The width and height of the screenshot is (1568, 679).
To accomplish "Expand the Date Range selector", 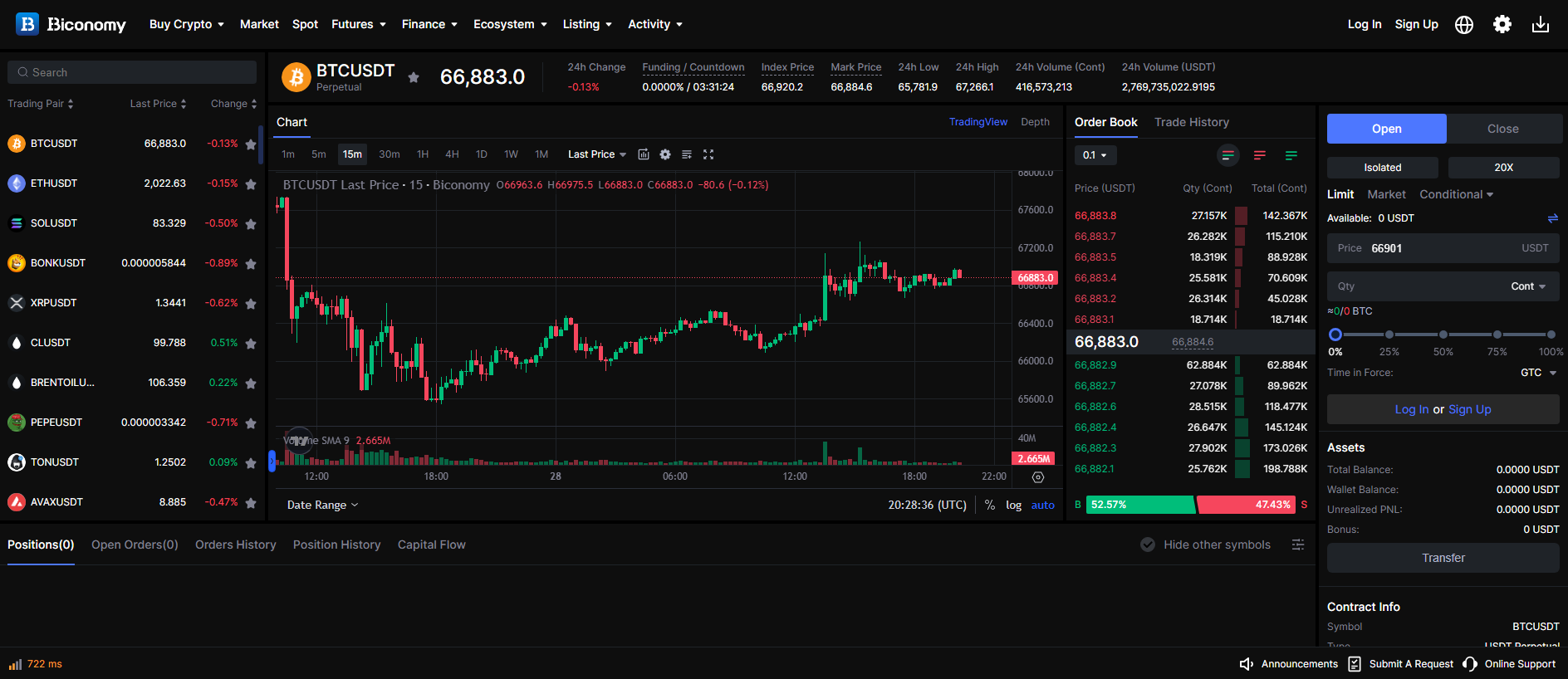I will point(323,505).
